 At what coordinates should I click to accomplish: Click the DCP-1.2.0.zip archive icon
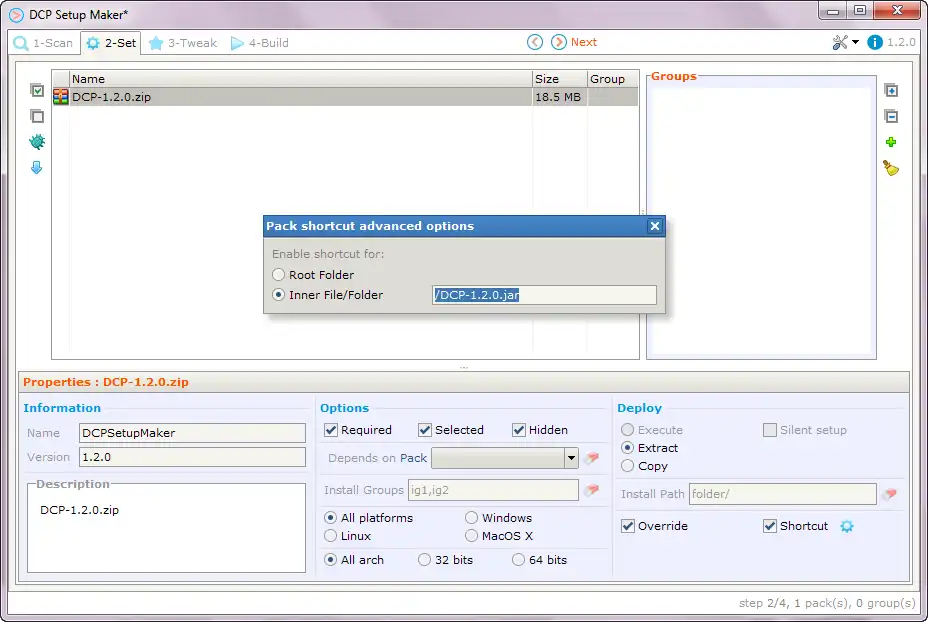coord(60,96)
